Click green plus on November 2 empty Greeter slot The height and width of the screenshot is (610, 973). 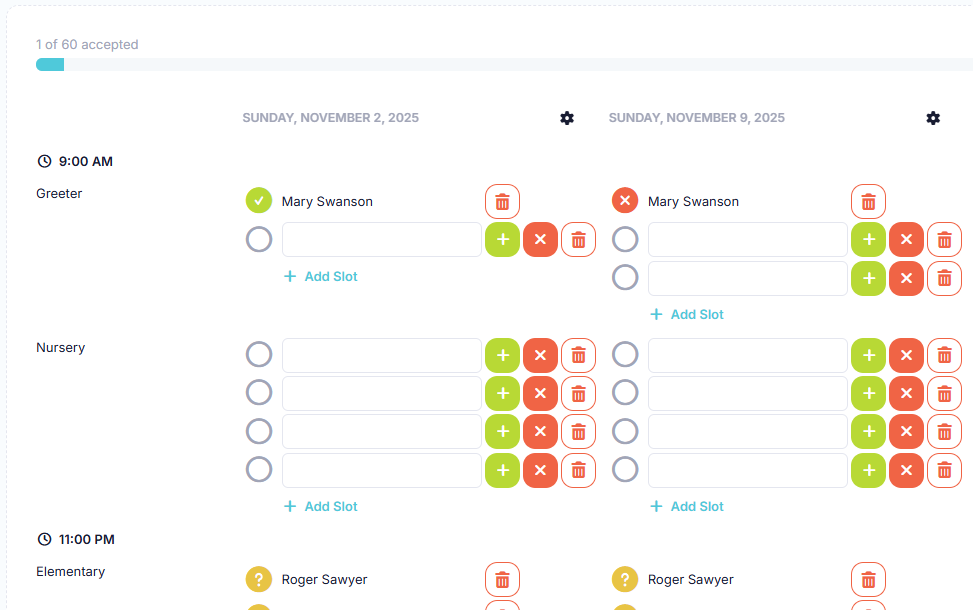coord(502,240)
